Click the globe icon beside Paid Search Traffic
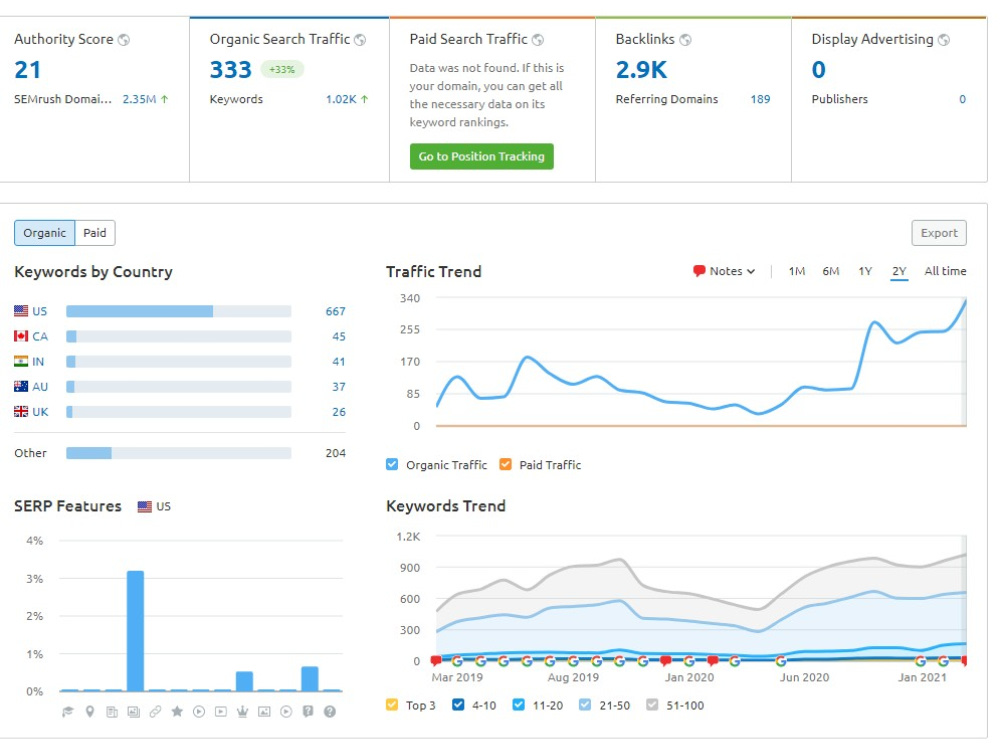 pos(538,40)
